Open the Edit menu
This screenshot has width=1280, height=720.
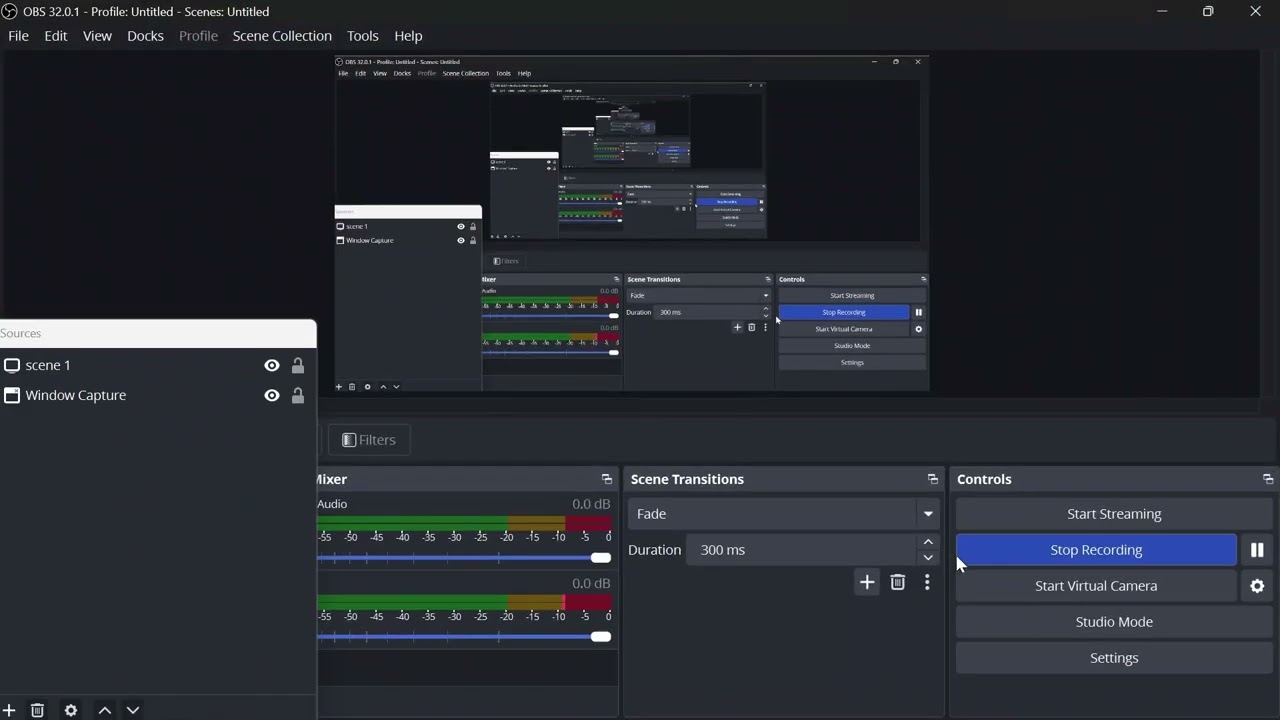(56, 36)
